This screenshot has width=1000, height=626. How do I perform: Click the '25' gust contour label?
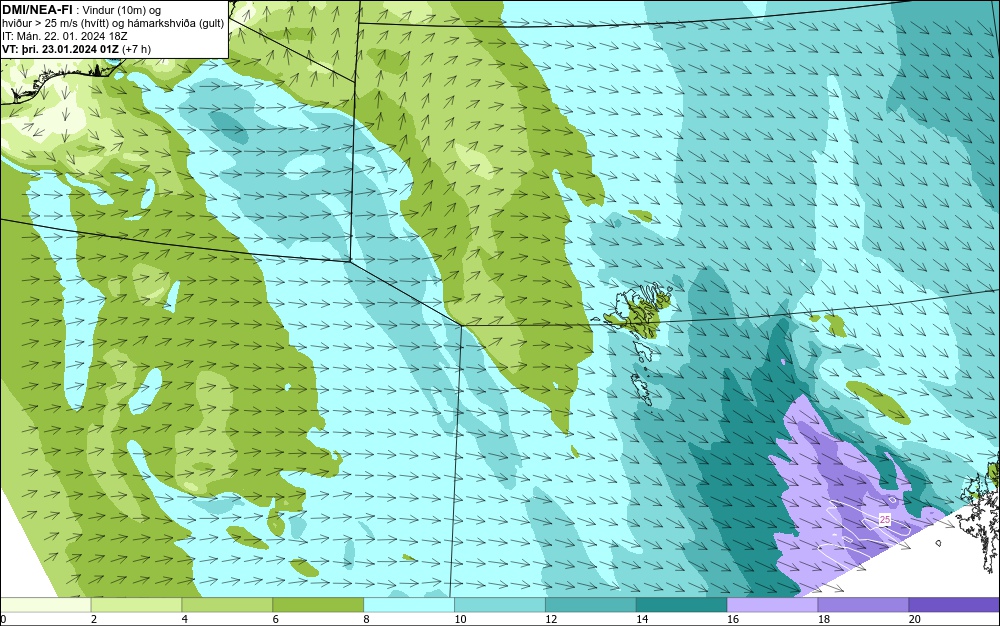click(885, 520)
